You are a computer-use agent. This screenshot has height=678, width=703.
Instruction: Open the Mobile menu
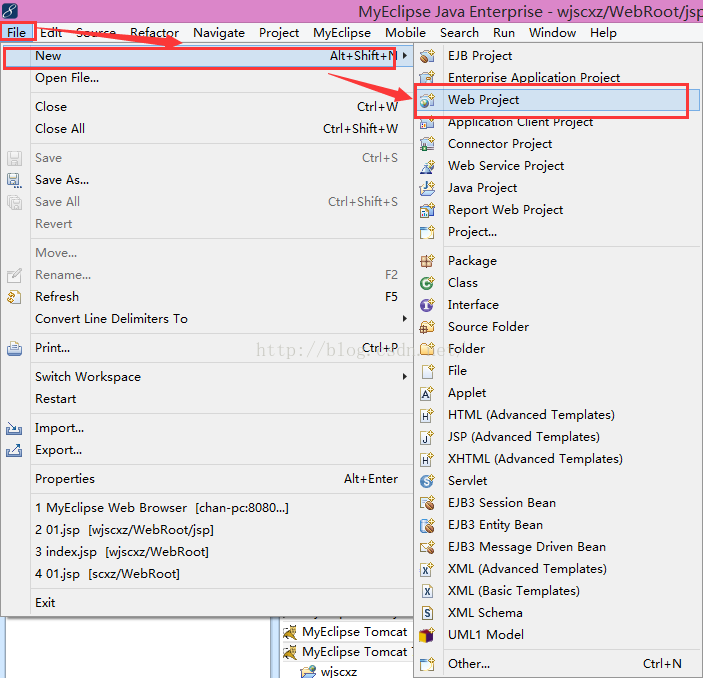[405, 33]
